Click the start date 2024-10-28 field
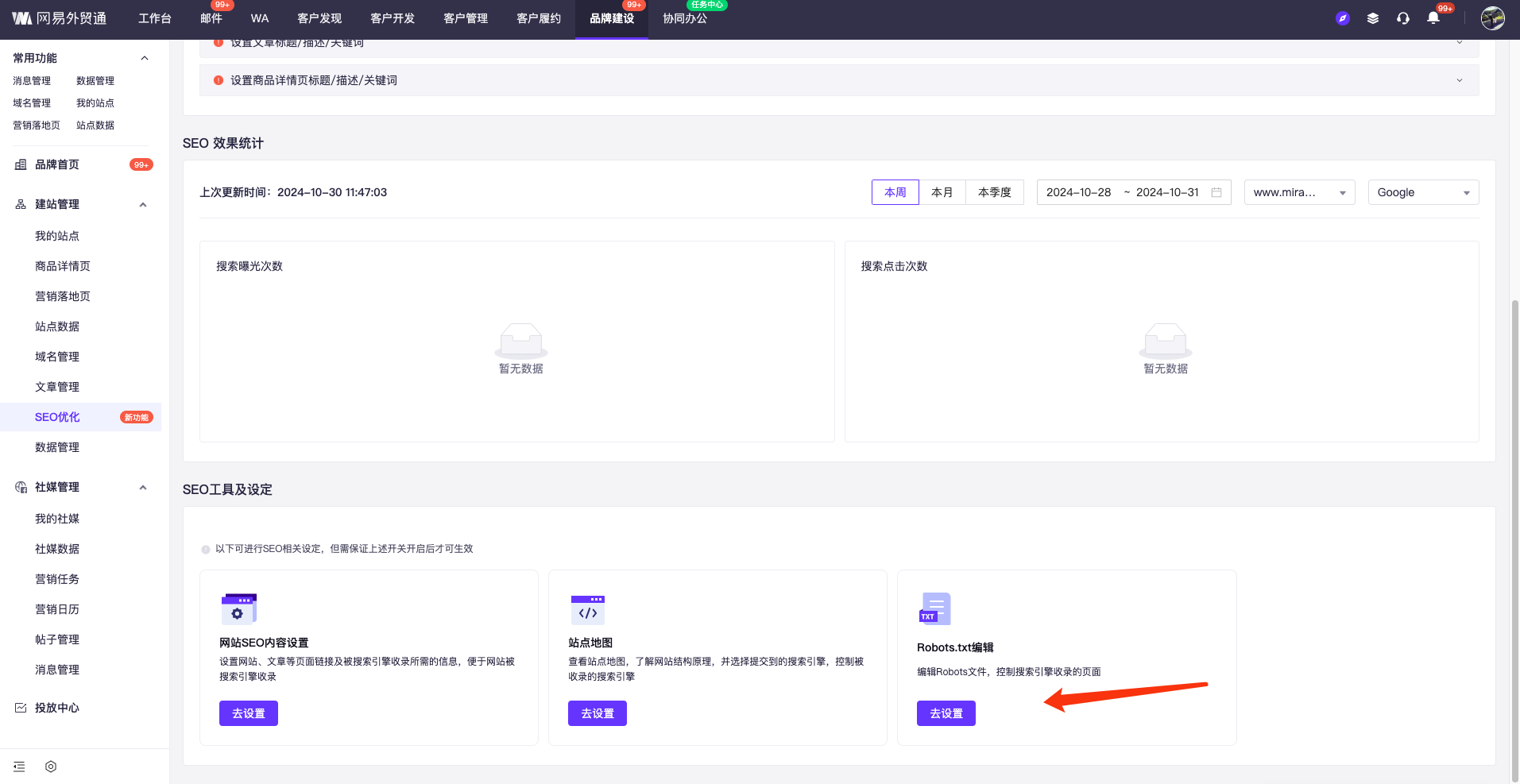The width and height of the screenshot is (1520, 784). [1078, 192]
